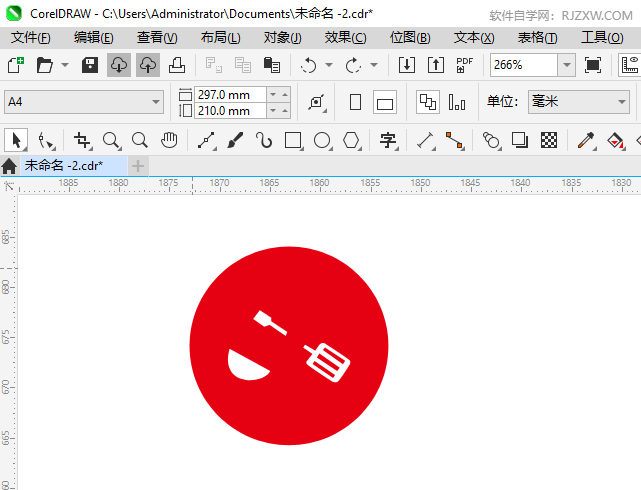Select the Transparency checkerboard tool

coord(549,141)
